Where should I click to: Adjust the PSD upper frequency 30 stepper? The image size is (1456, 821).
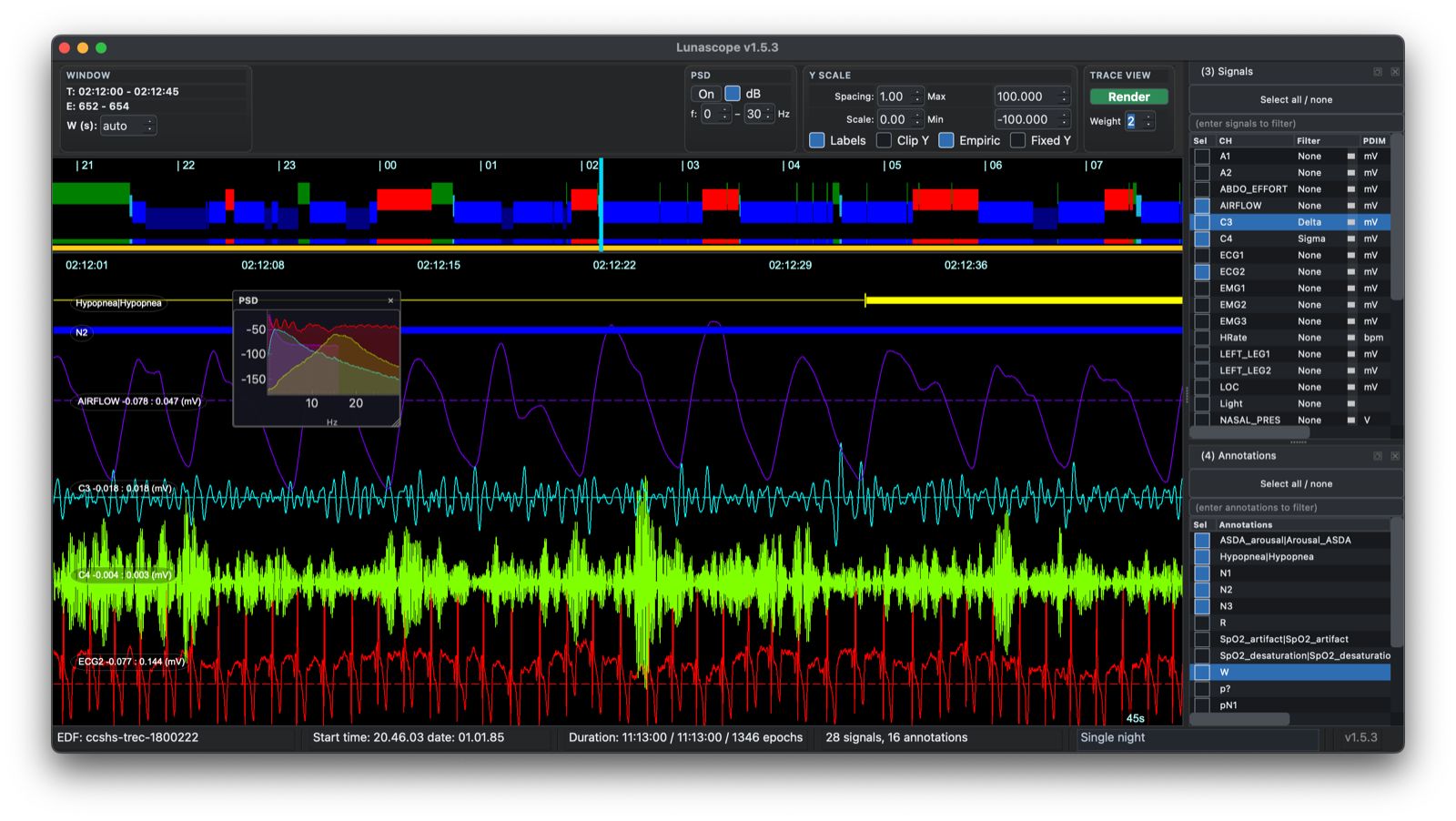click(x=768, y=114)
